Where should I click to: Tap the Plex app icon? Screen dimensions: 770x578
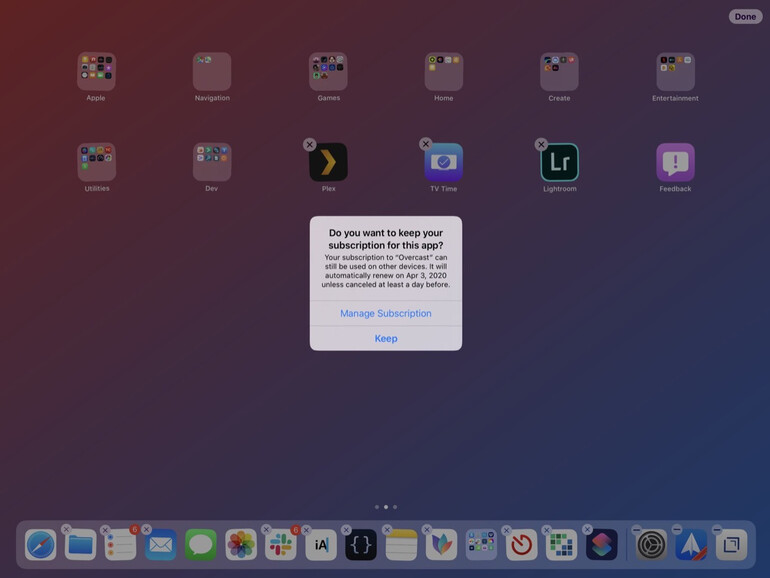coord(328,162)
